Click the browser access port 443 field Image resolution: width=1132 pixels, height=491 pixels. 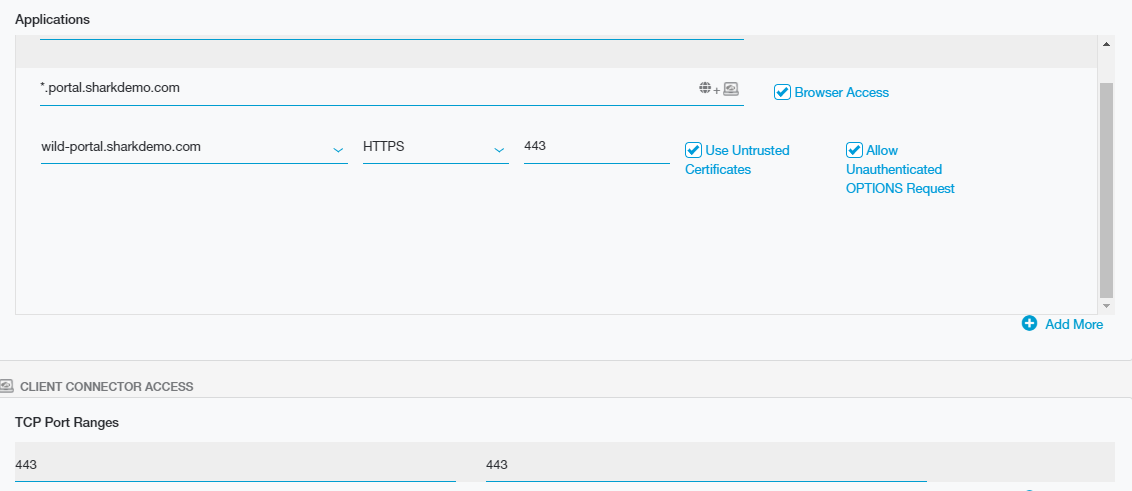pyautogui.click(x=595, y=147)
